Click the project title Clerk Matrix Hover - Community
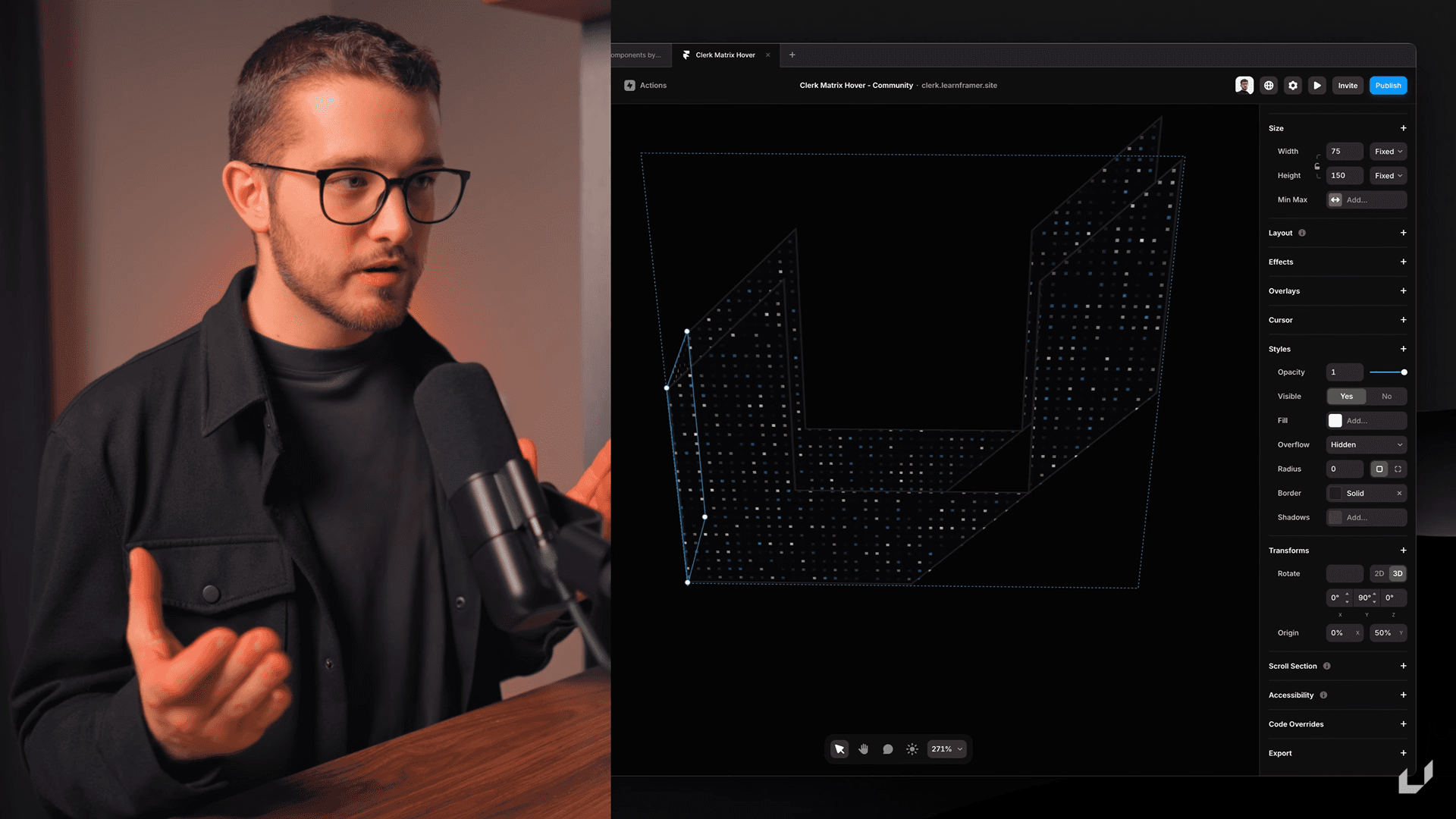This screenshot has width=1456, height=819. (856, 86)
